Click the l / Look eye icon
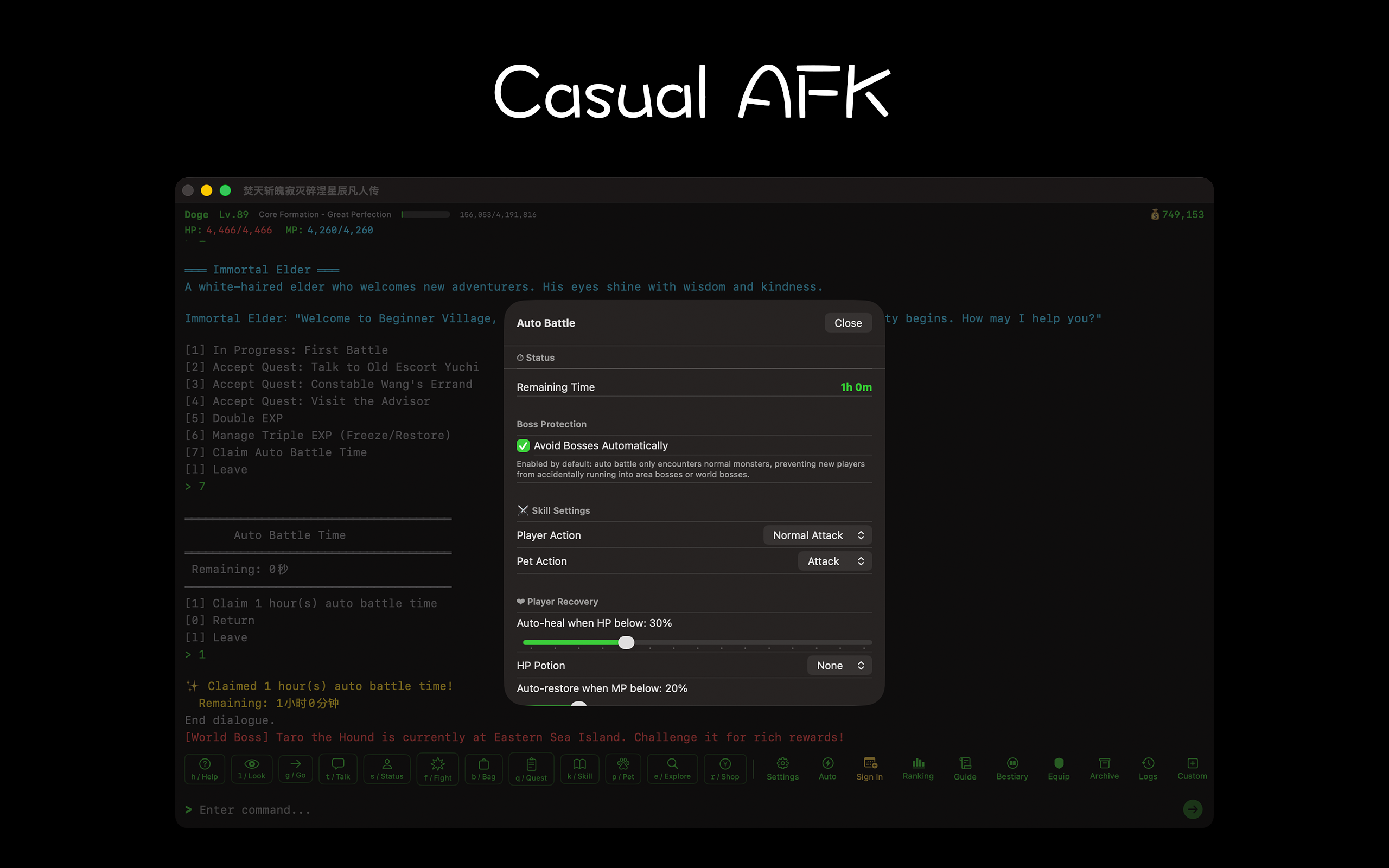 point(252,763)
